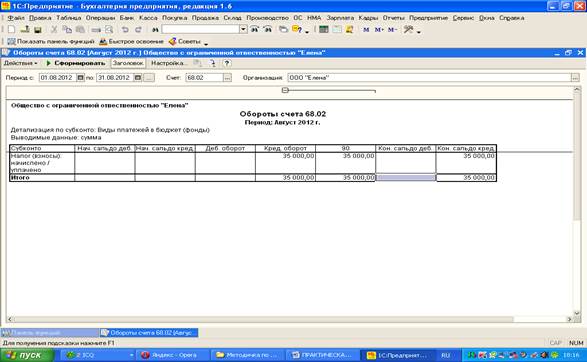This screenshot has height=362, width=587.
Task: Click the Calculator toolbar icon
Action: point(324,30)
